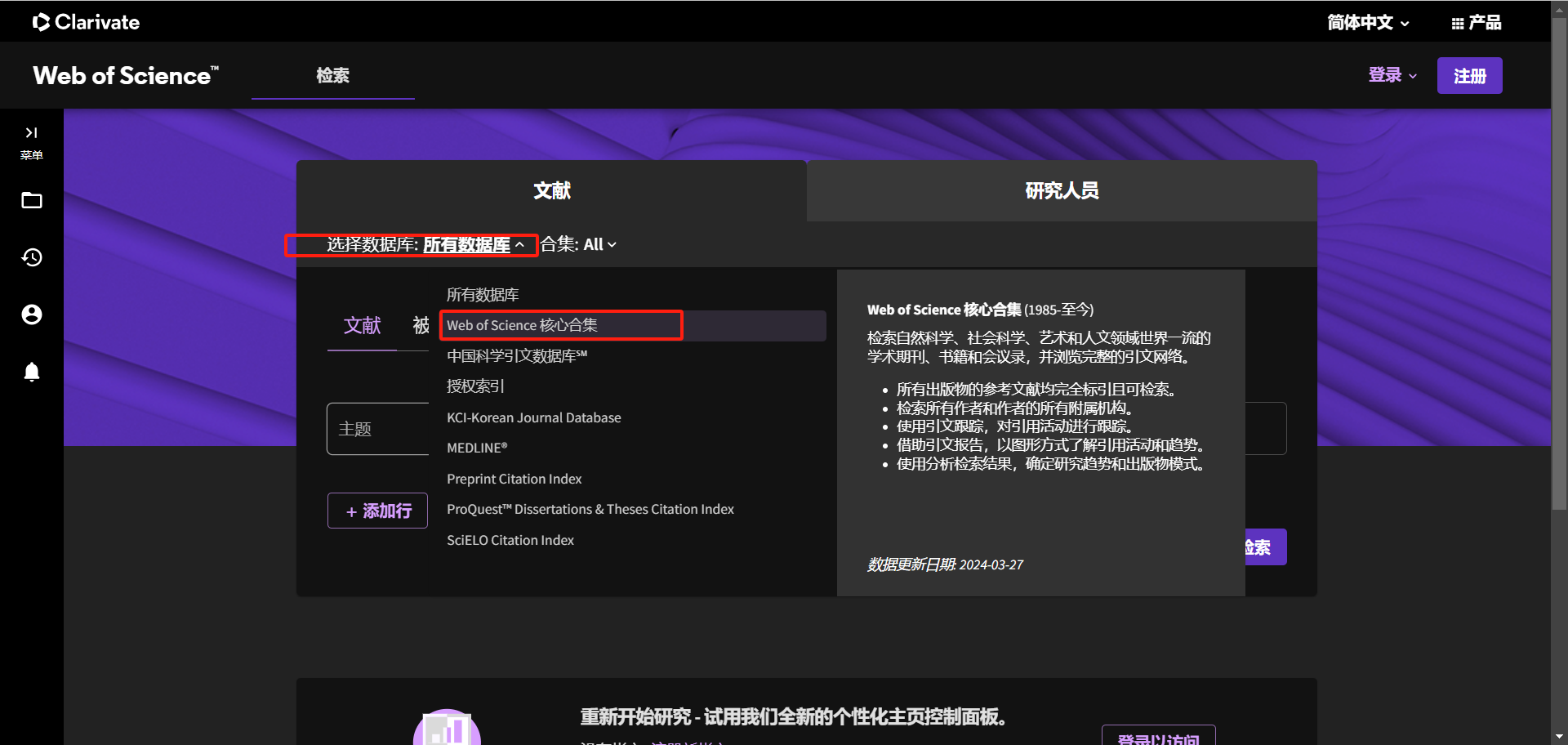The height and width of the screenshot is (745, 1568).
Task: Open the folder icon in sidebar
Action: click(x=32, y=200)
